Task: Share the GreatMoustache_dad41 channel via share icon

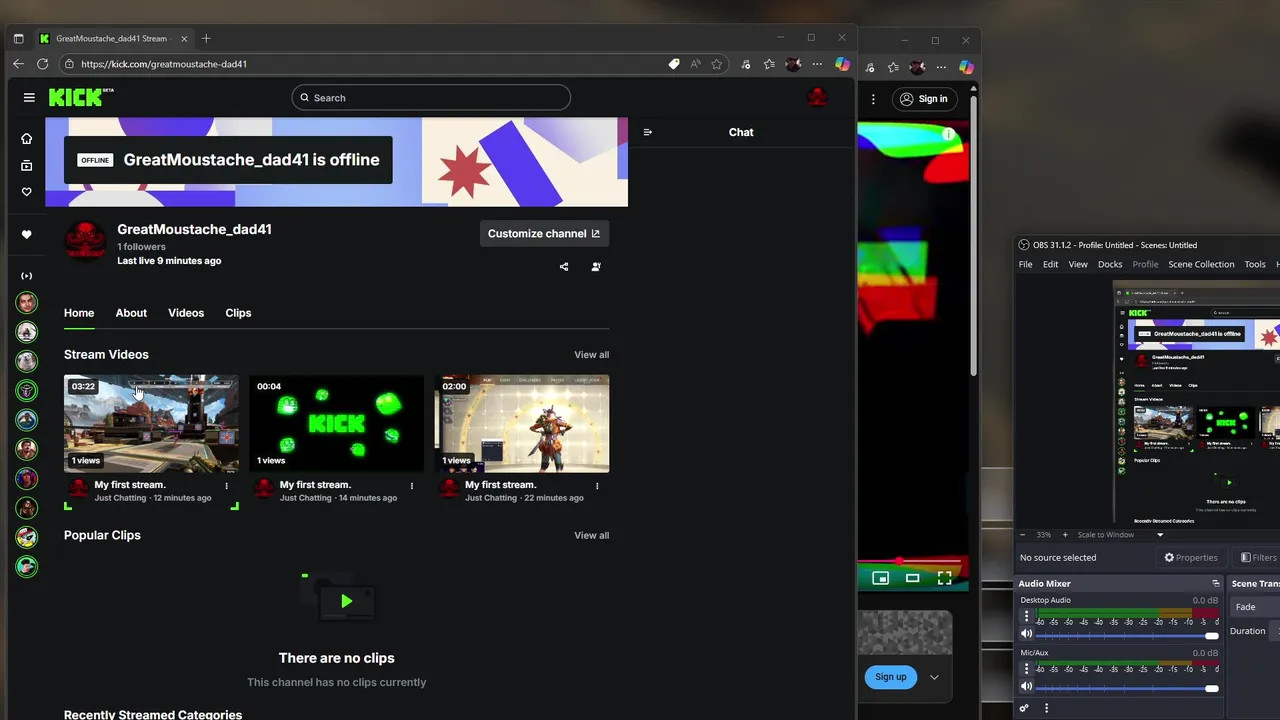Action: [x=564, y=267]
